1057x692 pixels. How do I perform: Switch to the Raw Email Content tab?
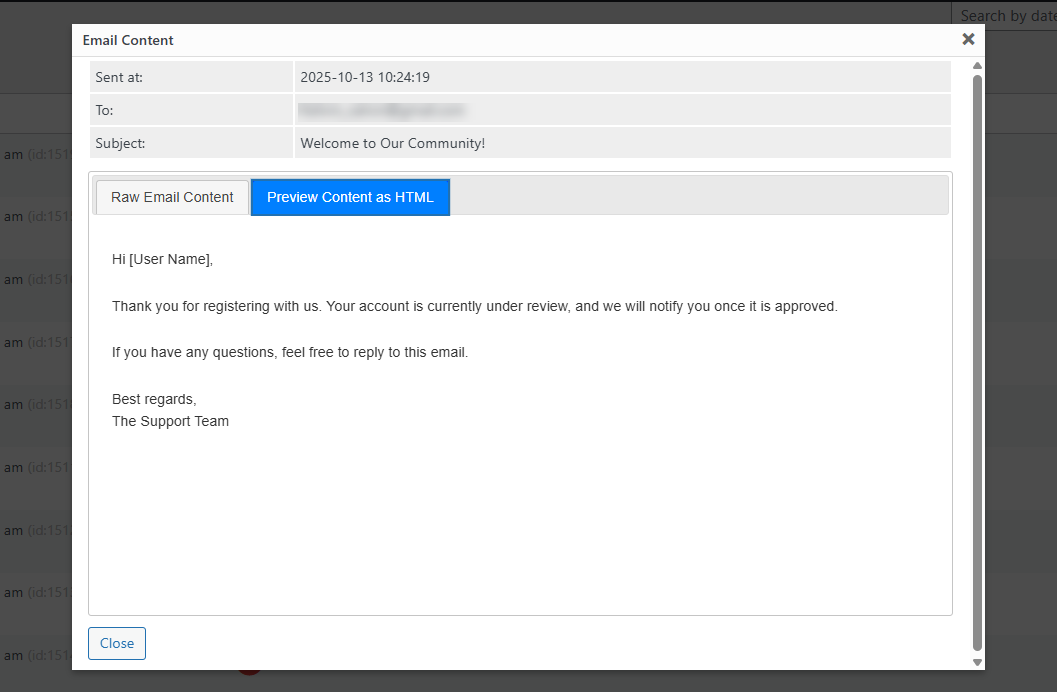tap(171, 197)
